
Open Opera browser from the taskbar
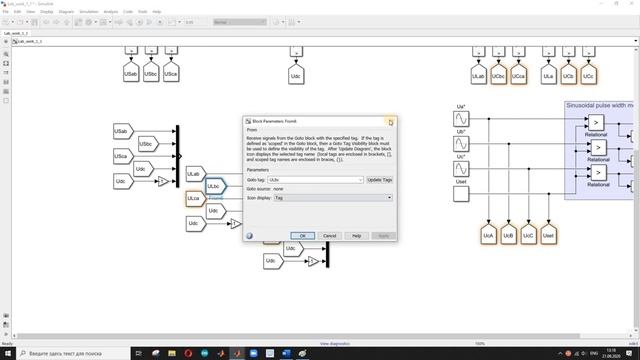point(188,353)
